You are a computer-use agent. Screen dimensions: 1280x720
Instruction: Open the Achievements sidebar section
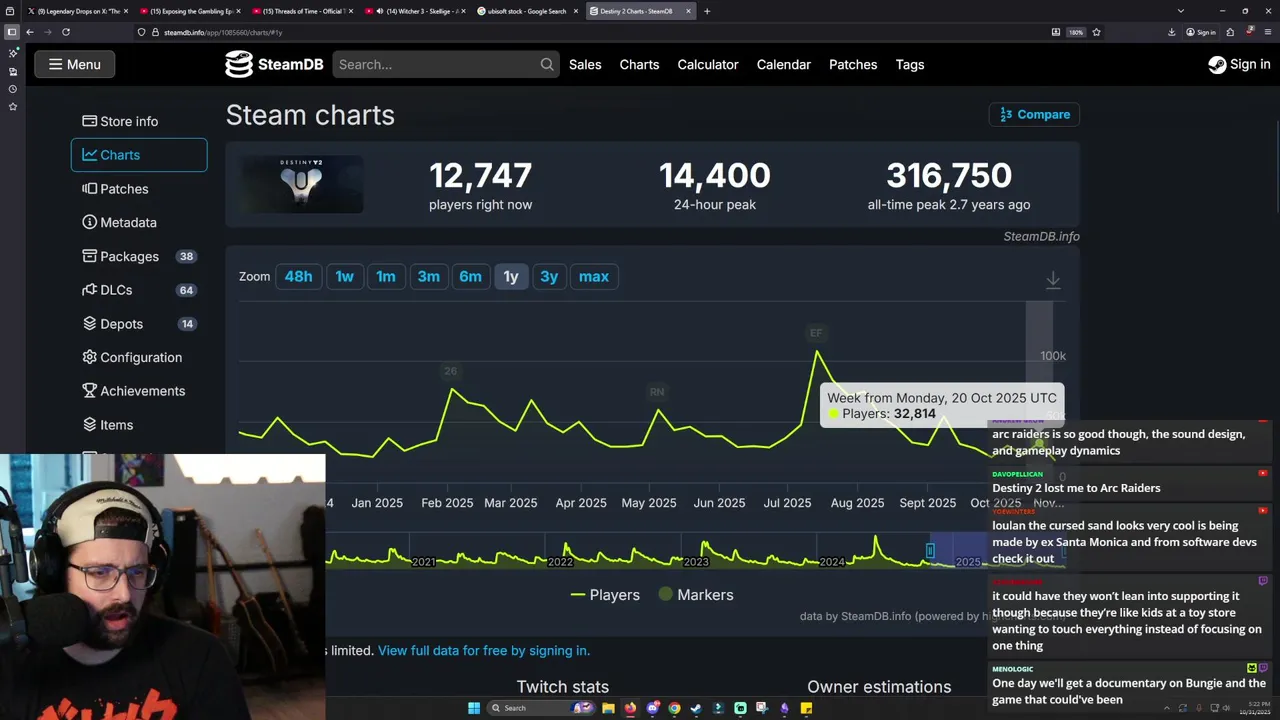133,391
